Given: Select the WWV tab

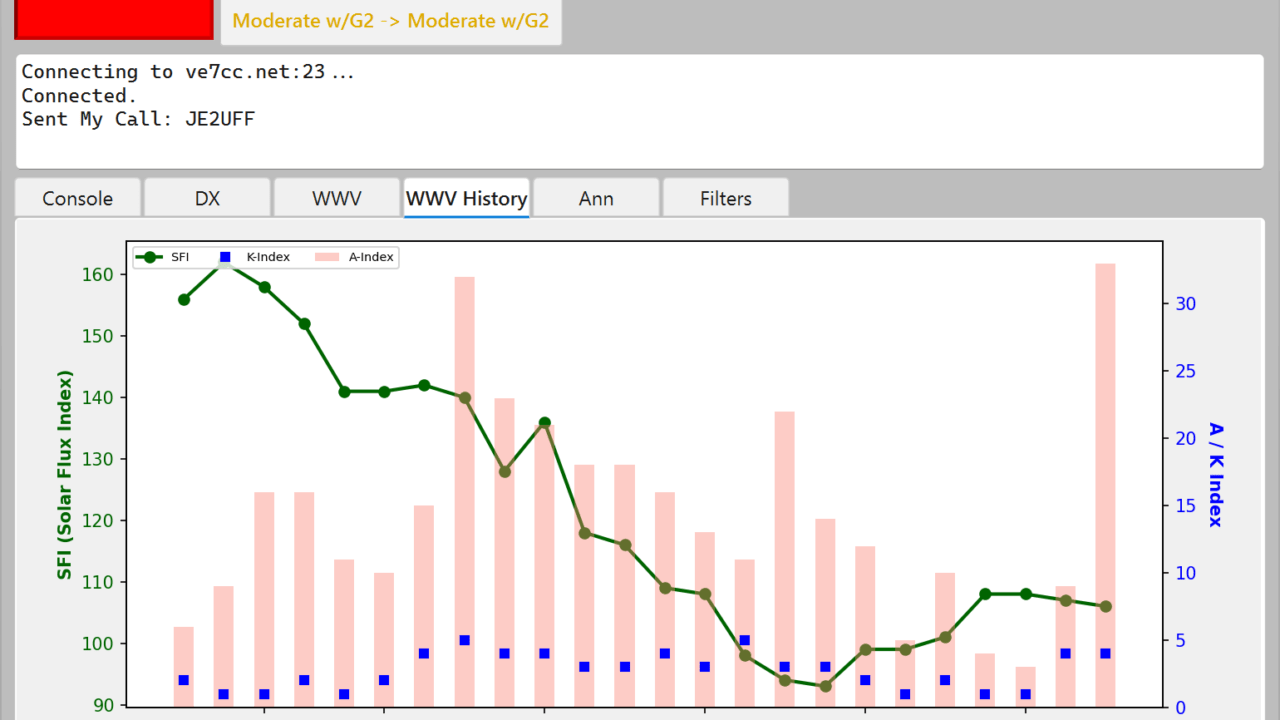Looking at the screenshot, I should [336, 197].
